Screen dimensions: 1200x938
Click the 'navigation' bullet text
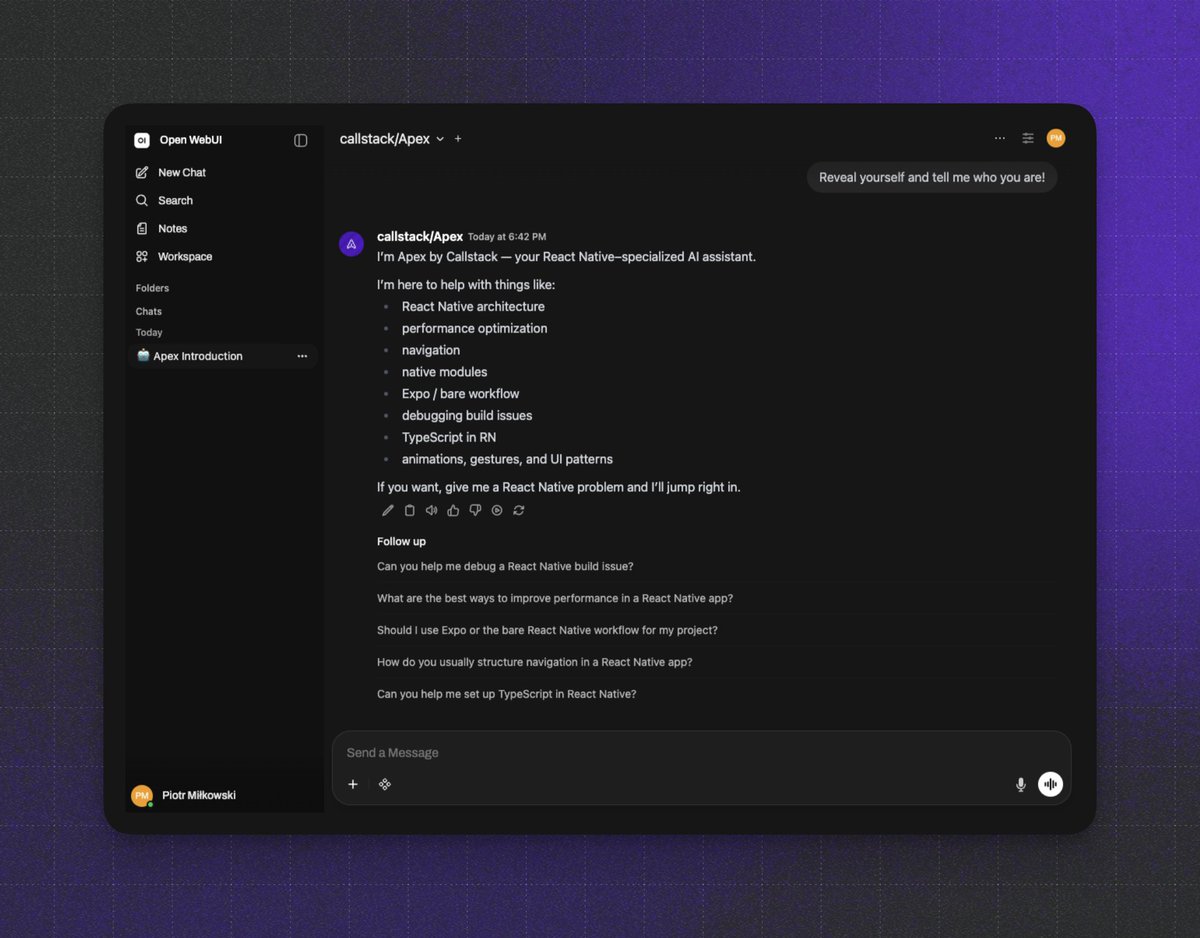pyautogui.click(x=431, y=350)
